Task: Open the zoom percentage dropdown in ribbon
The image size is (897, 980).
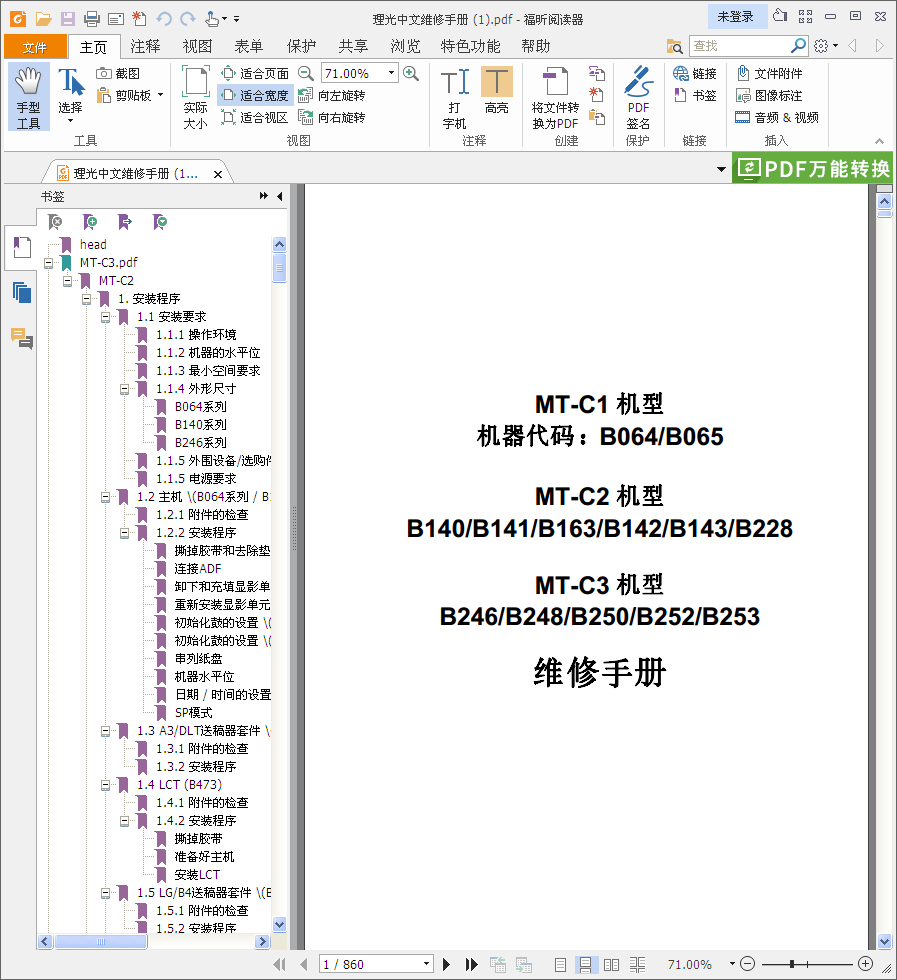Action: click(x=391, y=73)
